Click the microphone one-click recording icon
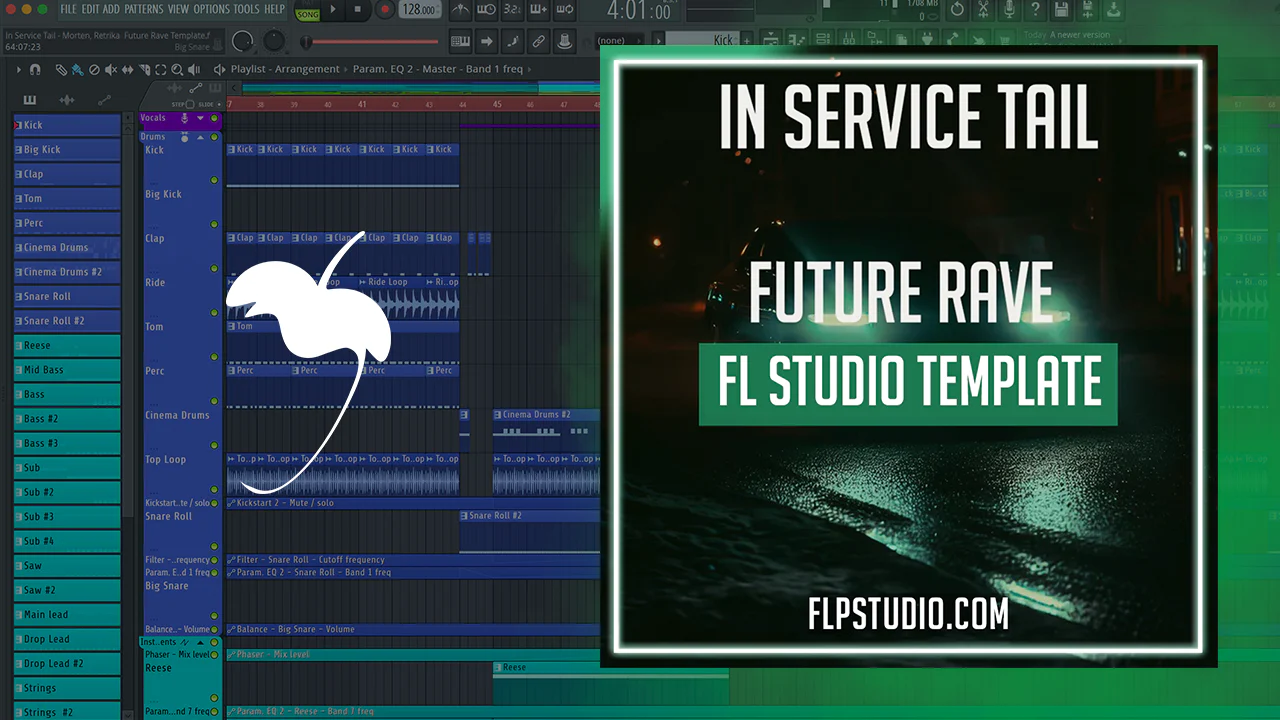Image resolution: width=1280 pixels, height=720 pixels. tap(1009, 9)
